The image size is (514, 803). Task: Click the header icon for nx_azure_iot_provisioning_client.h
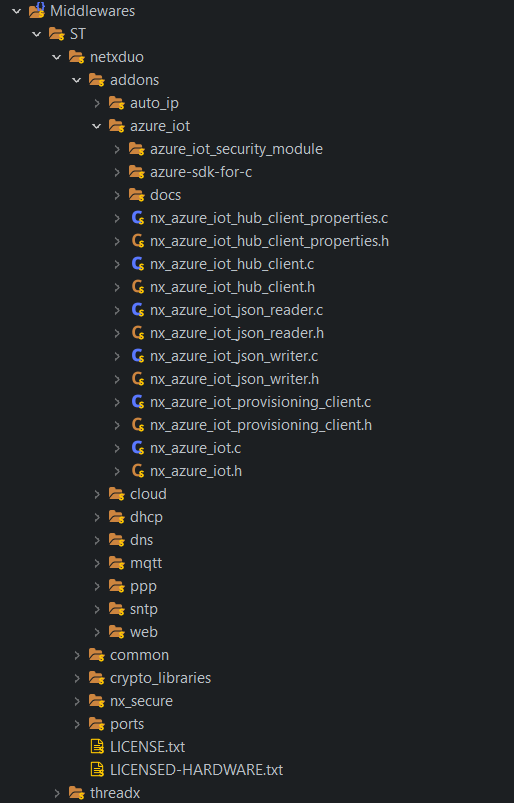138,425
